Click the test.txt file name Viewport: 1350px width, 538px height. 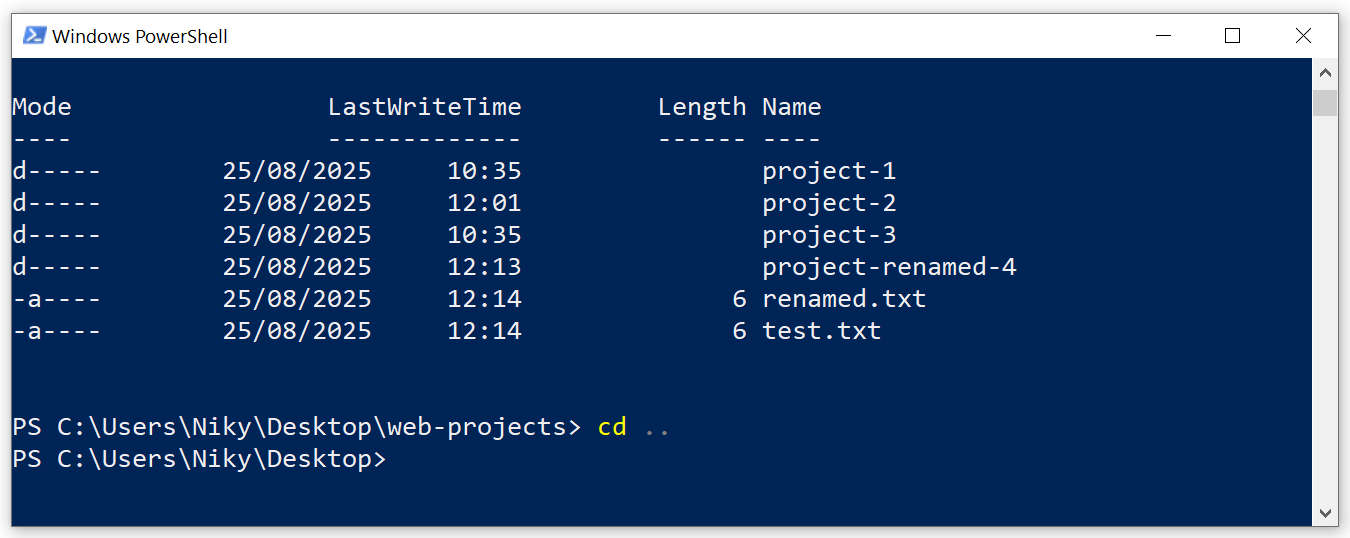point(821,331)
